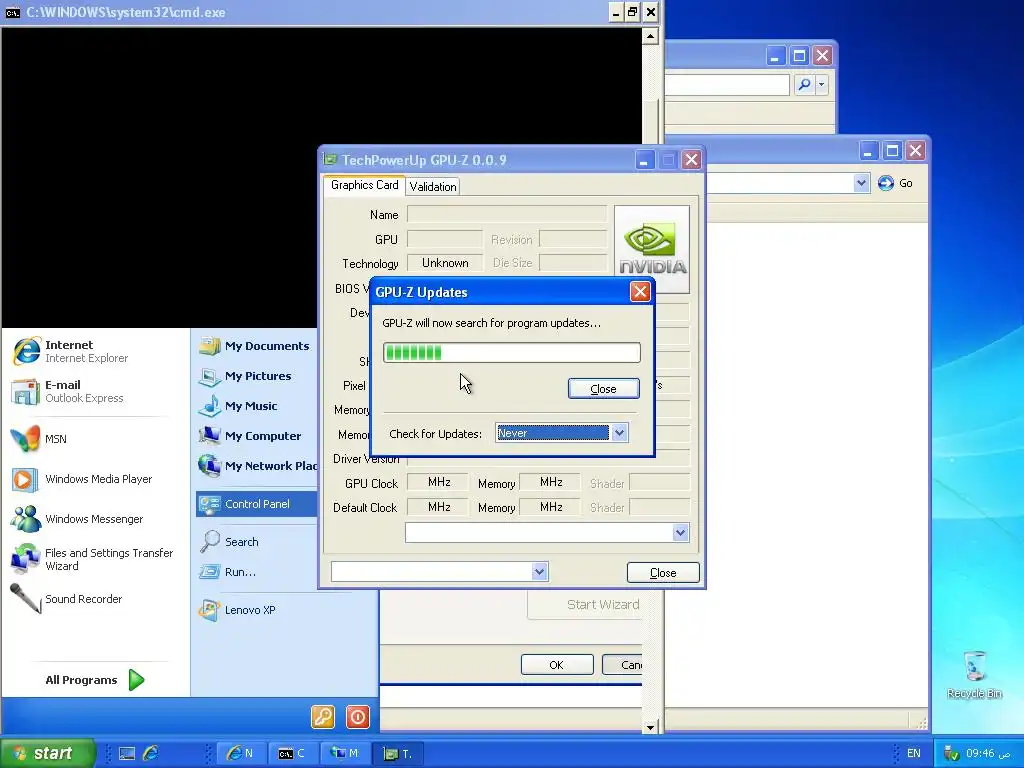The width and height of the screenshot is (1024, 768).
Task: Switch to the cmd.exe taskbar button
Action: (x=295, y=753)
